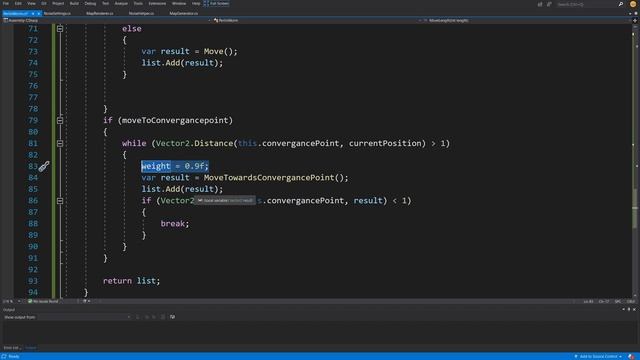
Task: Click 'MoveTowardsConvergancePoint' method call
Action: [x=269, y=178]
